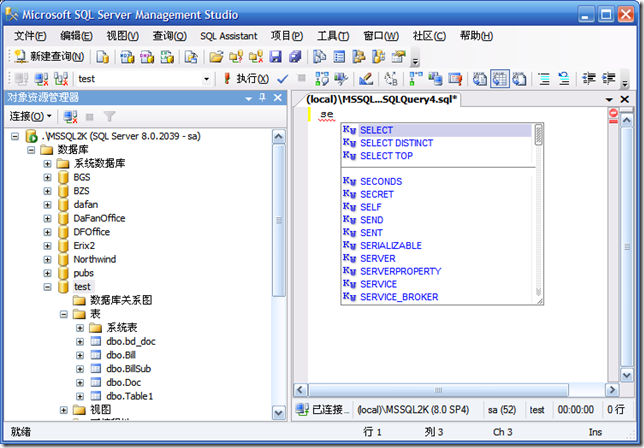Choose SELECT from the autocomplete list
644x448 pixels.
(x=437, y=130)
